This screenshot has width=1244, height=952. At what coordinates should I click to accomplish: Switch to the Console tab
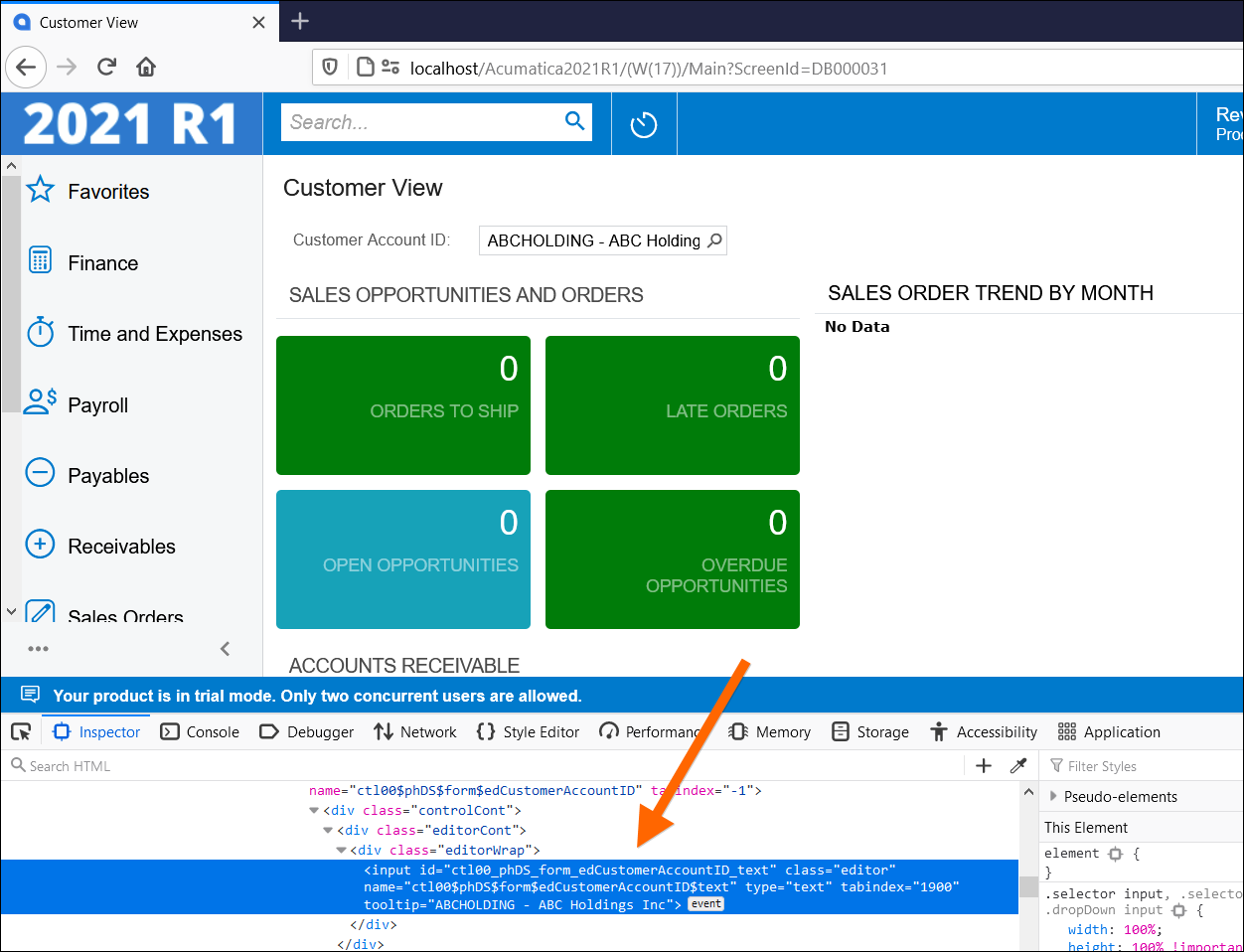tap(200, 732)
